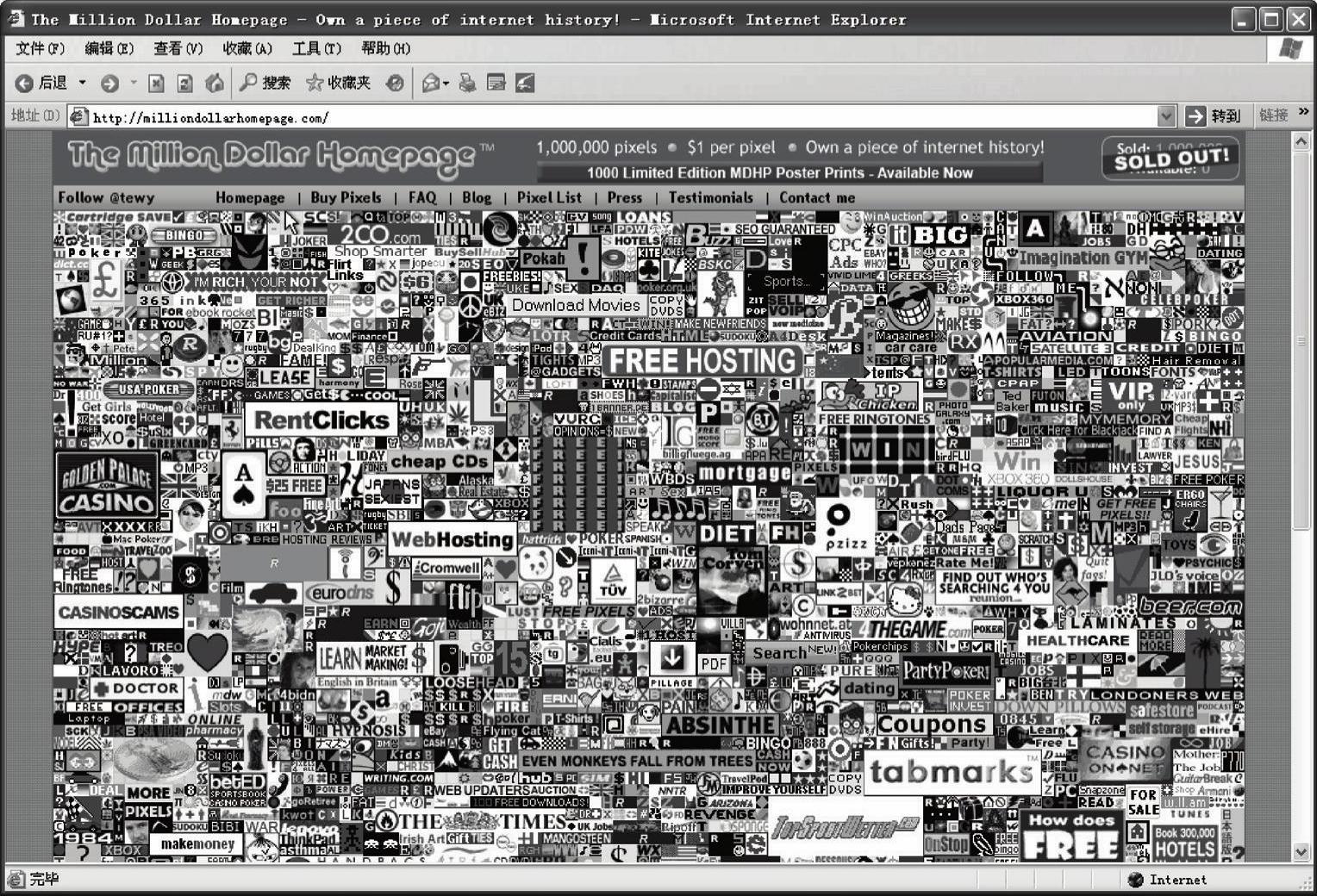Viewport: 1317px width, 896px height.
Task: Open the Blog nav link
Action: (x=477, y=197)
